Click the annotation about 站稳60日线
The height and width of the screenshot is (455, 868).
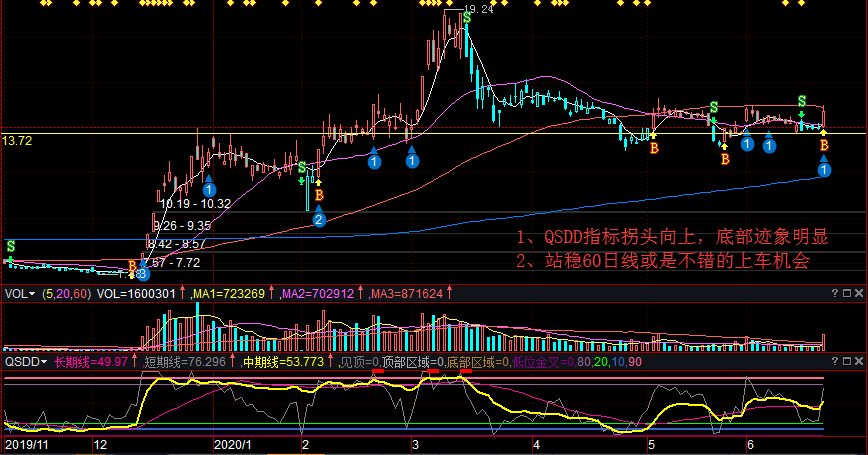click(662, 261)
